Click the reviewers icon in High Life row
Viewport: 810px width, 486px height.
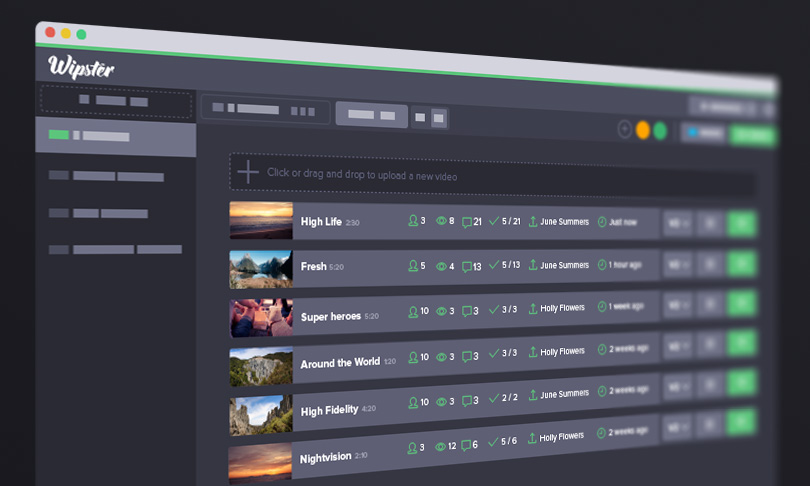413,221
